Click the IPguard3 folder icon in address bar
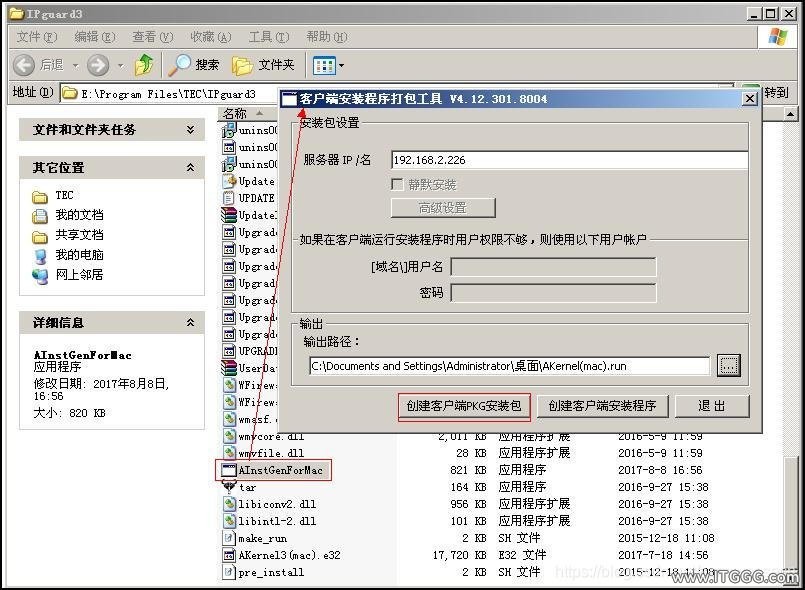This screenshot has width=805, height=590. [70, 93]
